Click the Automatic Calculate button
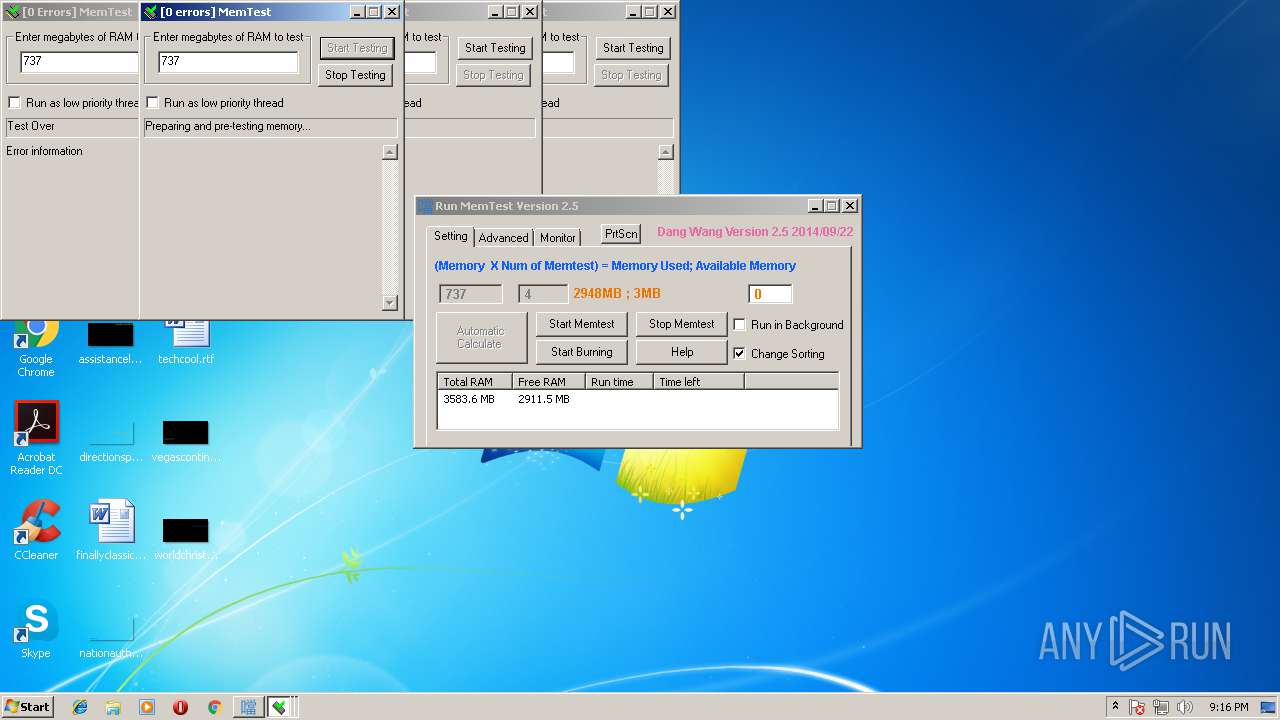The image size is (1280, 720). pos(481,338)
